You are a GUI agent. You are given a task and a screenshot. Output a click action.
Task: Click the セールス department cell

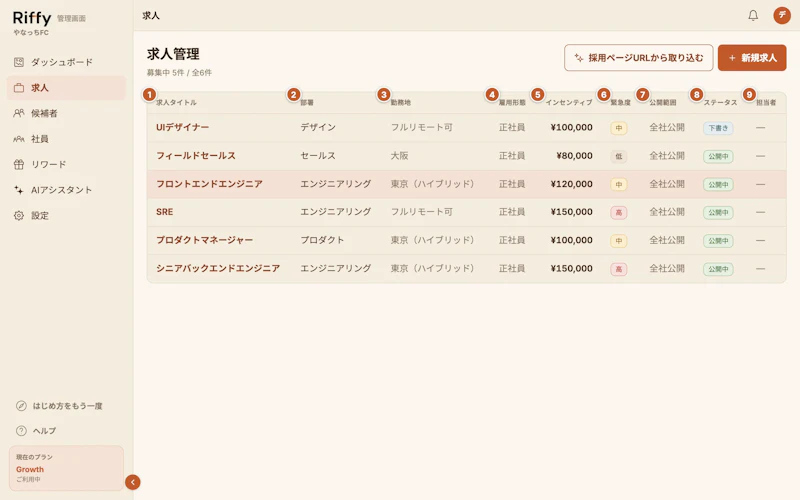pyautogui.click(x=318, y=156)
